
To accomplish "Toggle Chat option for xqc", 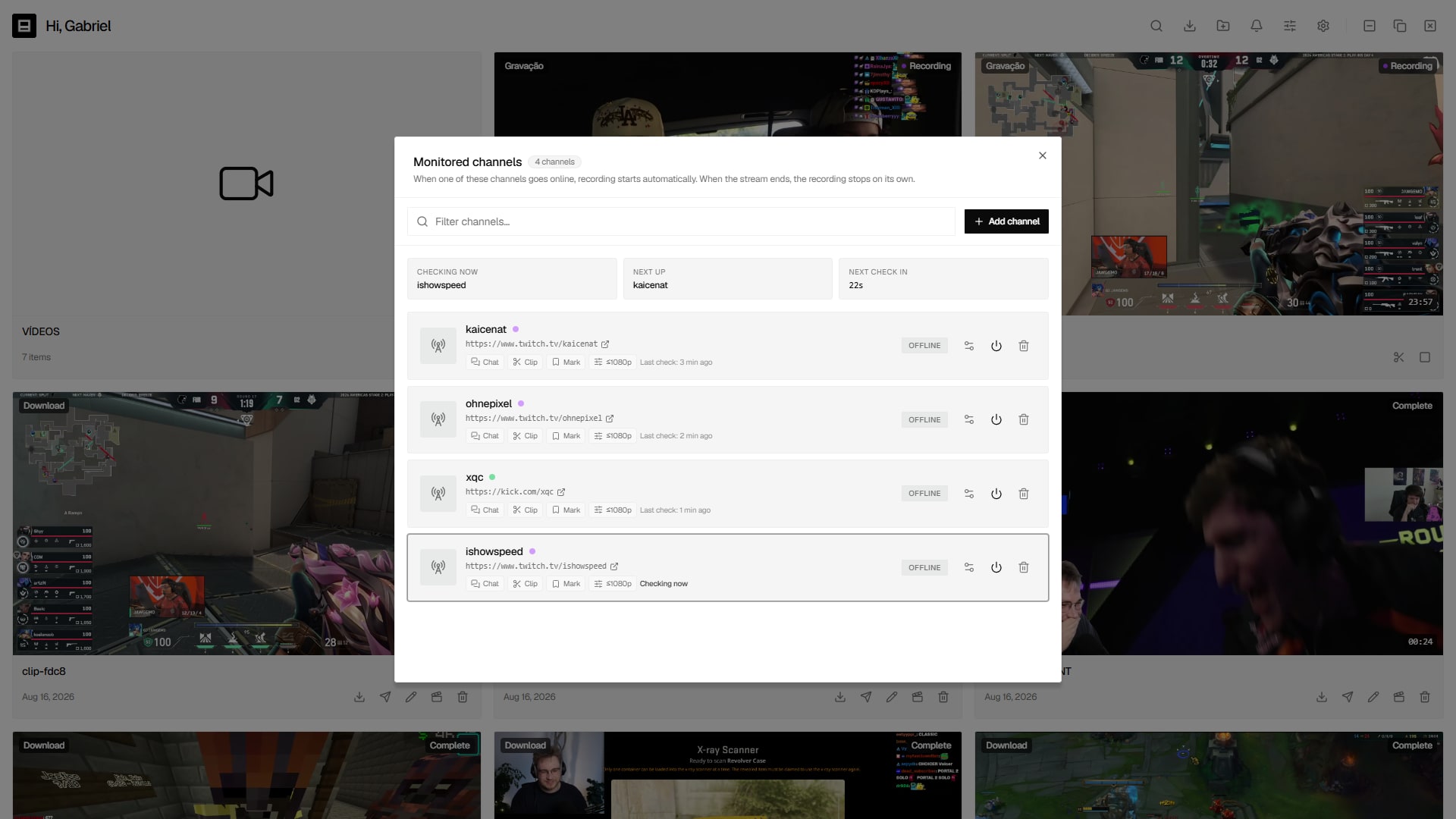I will (485, 510).
